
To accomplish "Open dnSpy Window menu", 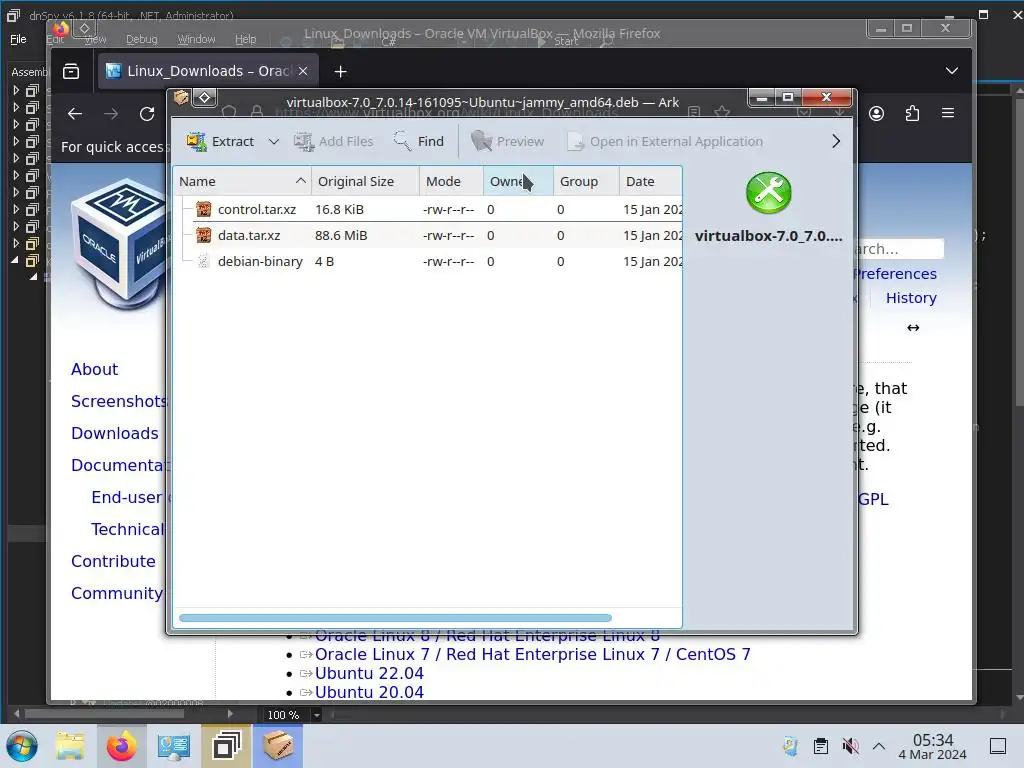I will coord(196,39).
